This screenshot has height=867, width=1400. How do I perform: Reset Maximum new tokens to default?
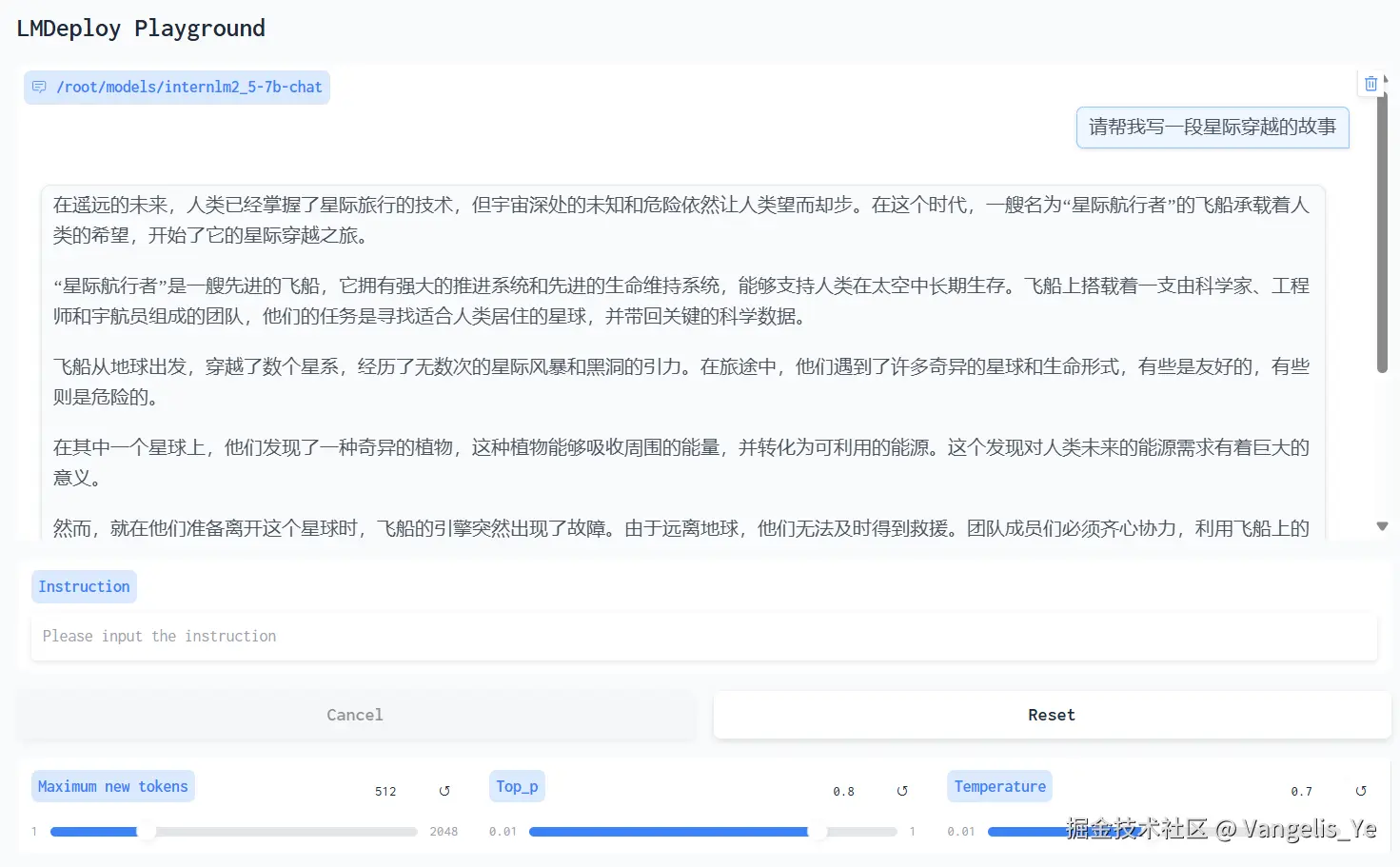(444, 791)
